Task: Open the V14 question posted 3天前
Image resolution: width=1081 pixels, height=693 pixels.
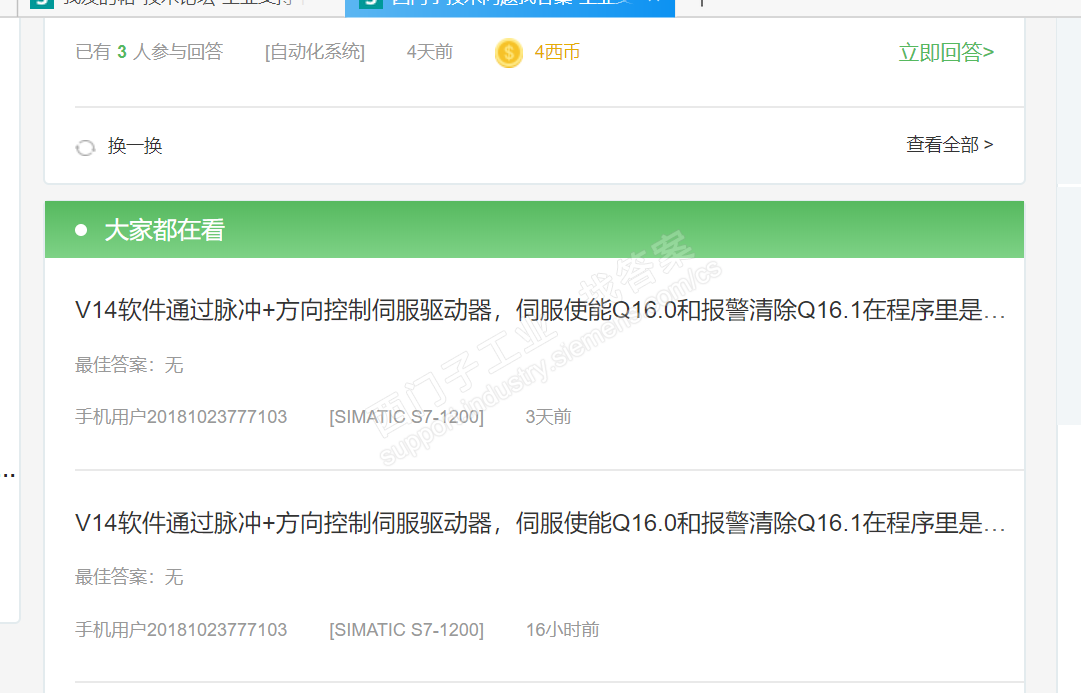Action: click(540, 310)
